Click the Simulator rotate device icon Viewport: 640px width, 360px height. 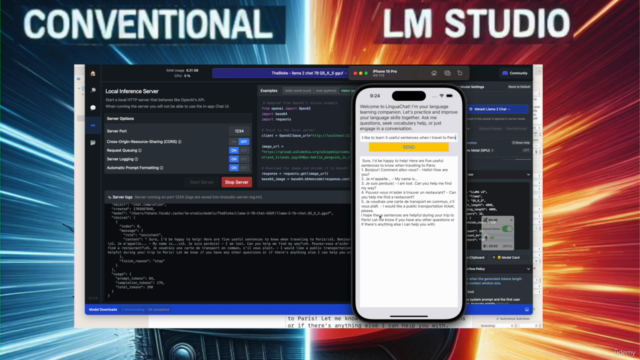[460, 73]
